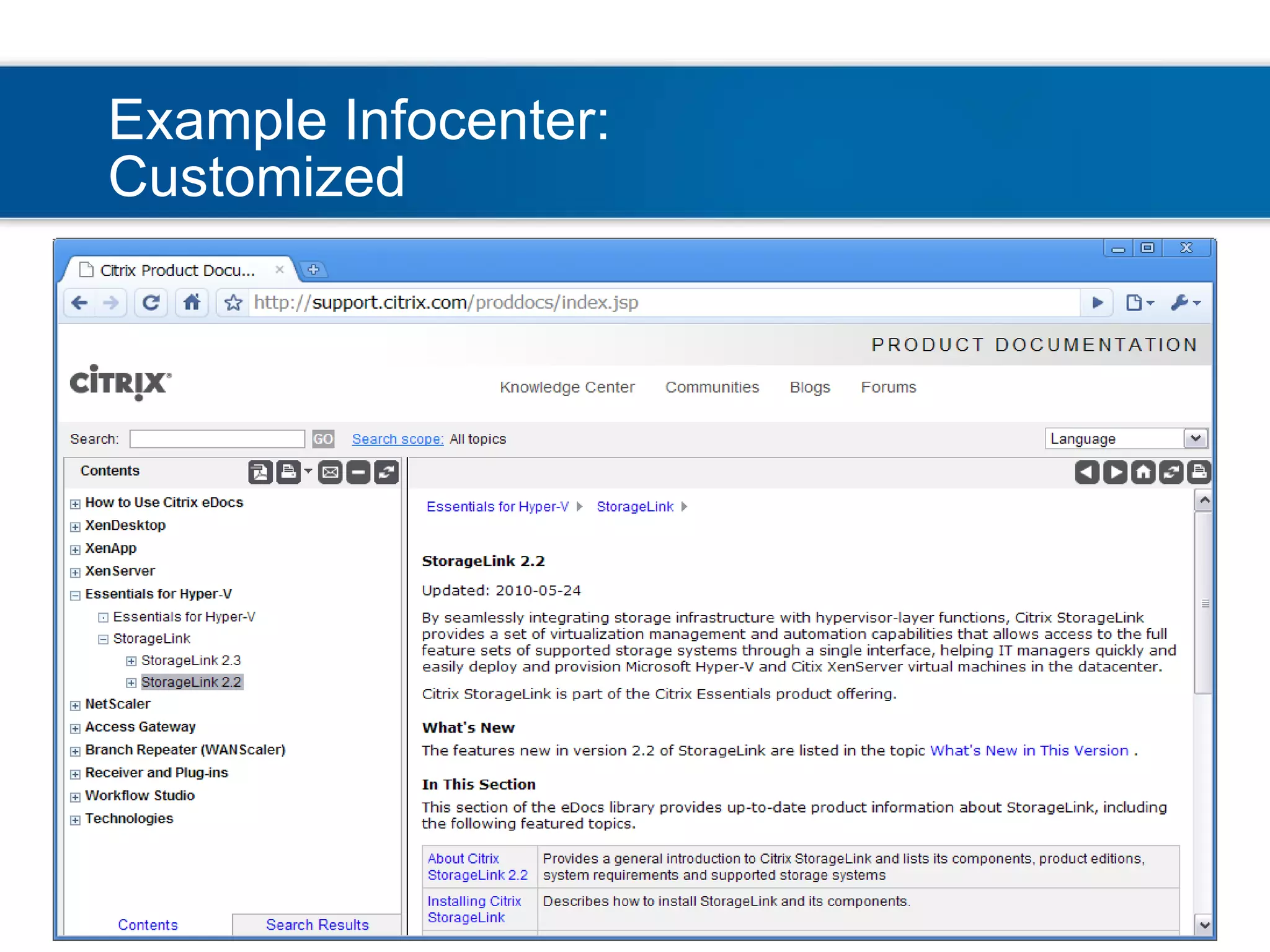Viewport: 1270px width, 952px height.
Task: Click the GO search button
Action: (x=323, y=439)
